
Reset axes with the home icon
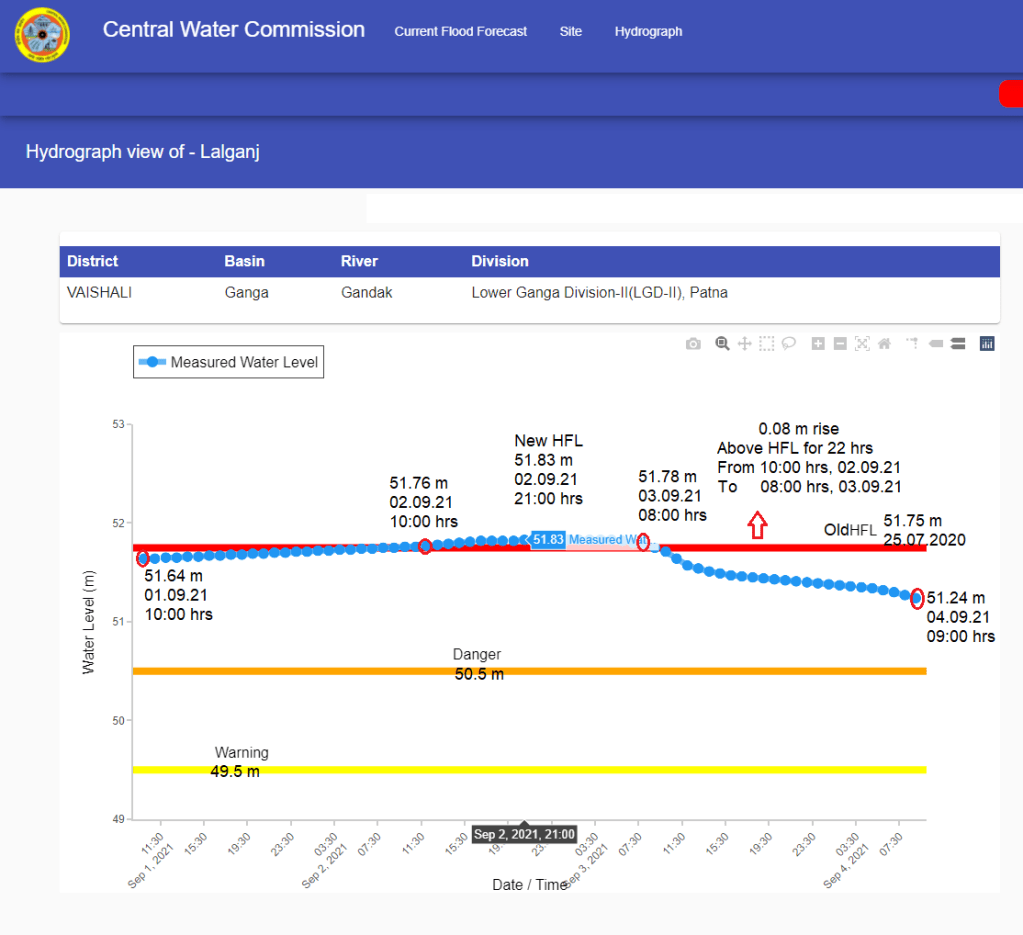pyautogui.click(x=884, y=344)
